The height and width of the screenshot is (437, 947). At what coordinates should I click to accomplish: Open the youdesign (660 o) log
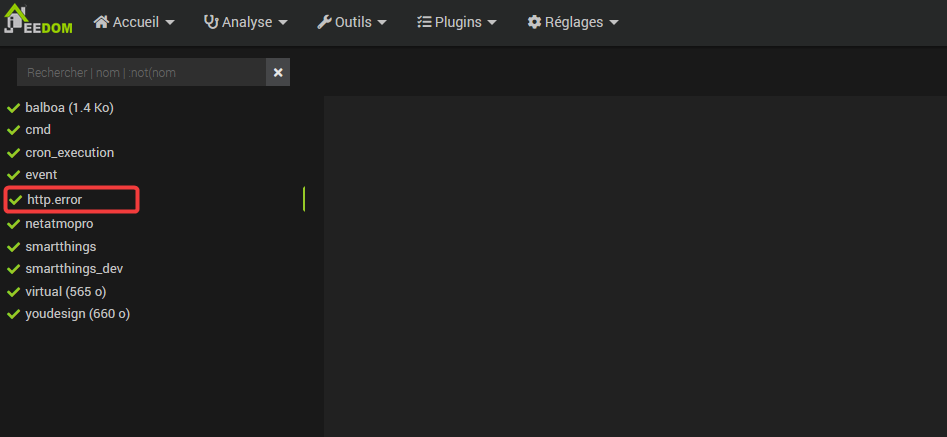click(x=77, y=314)
